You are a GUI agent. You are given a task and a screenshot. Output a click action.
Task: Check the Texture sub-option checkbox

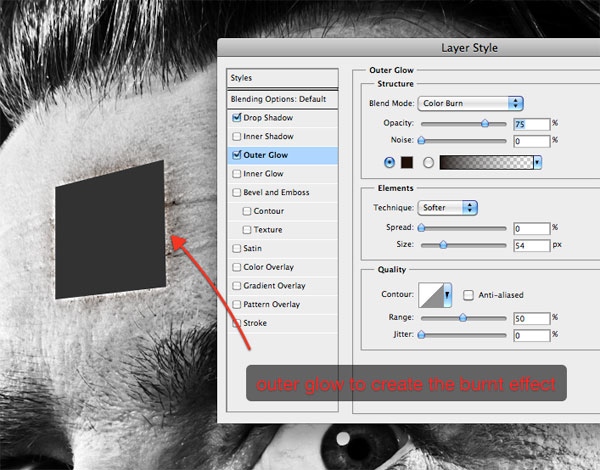click(x=247, y=230)
